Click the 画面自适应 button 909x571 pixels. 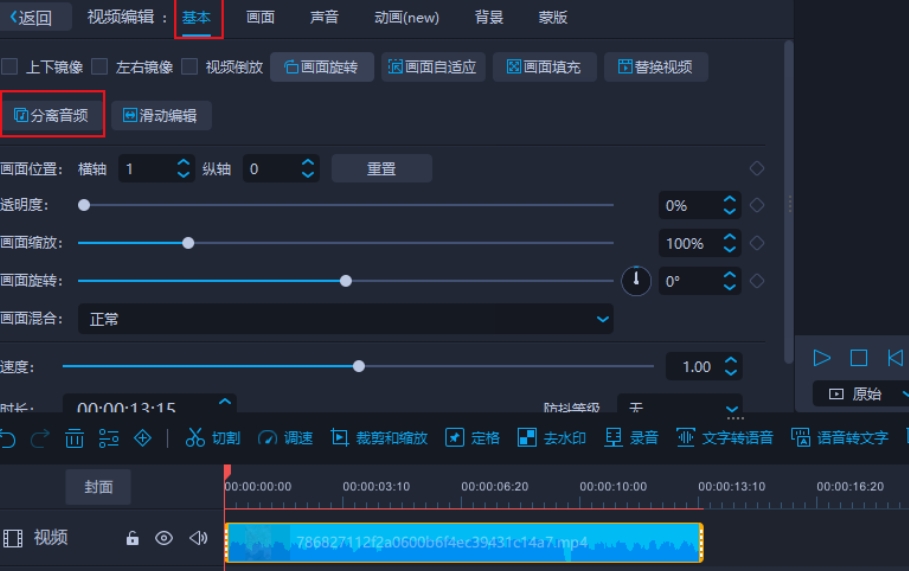click(433, 67)
